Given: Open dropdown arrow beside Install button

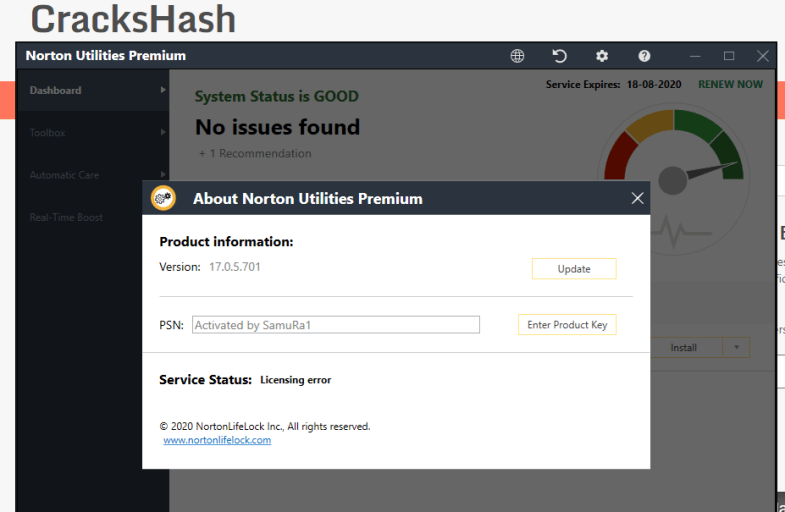Looking at the screenshot, I should pyautogui.click(x=736, y=348).
